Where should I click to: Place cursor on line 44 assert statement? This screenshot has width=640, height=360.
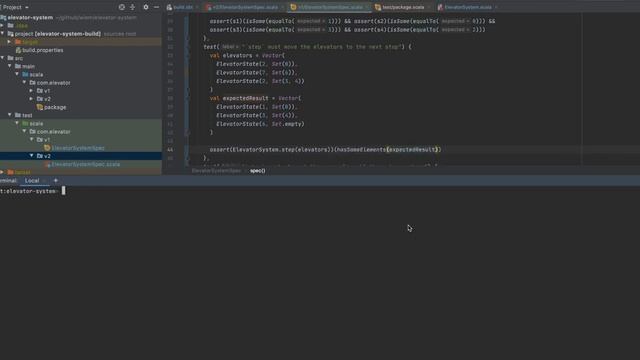point(325,149)
